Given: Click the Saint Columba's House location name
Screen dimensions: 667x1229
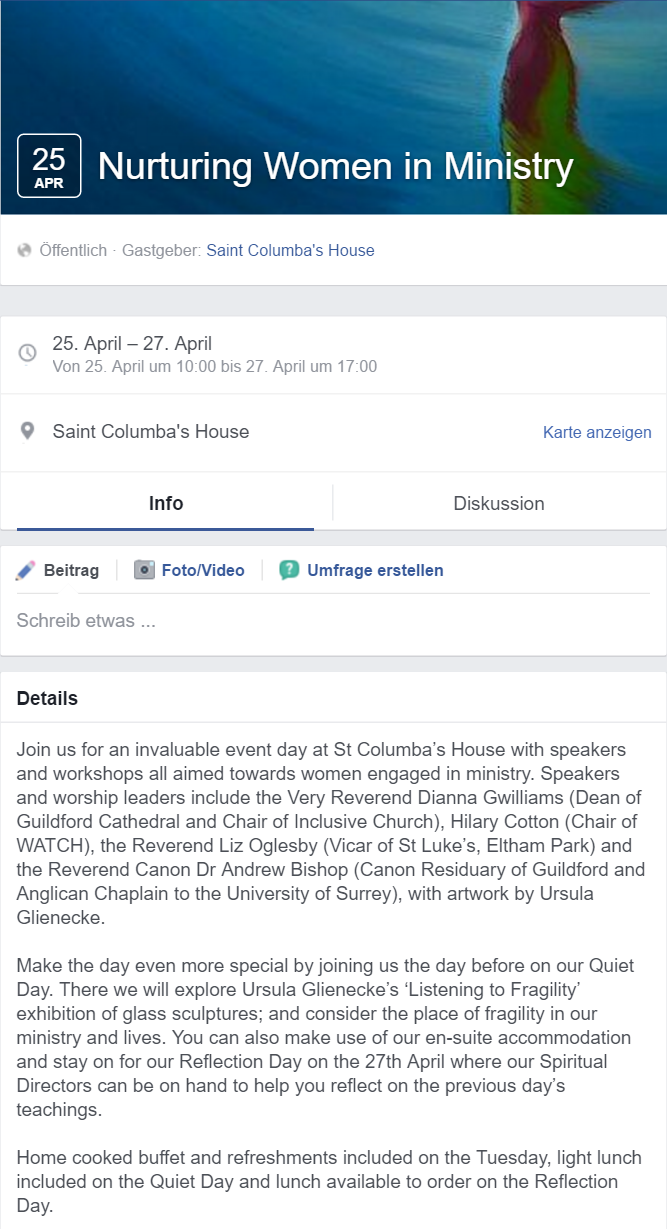Looking at the screenshot, I should (151, 432).
